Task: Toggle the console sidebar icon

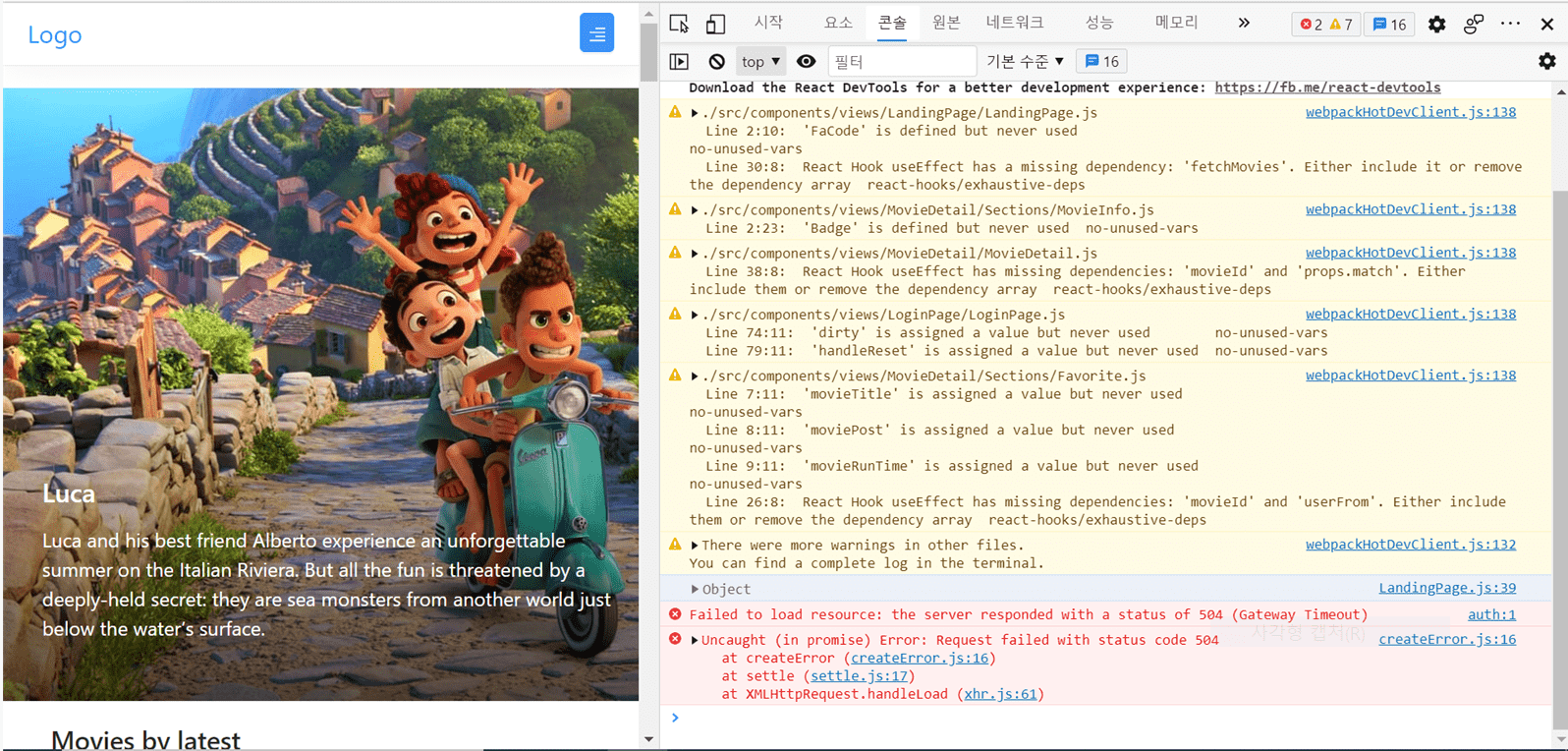Action: 679,62
